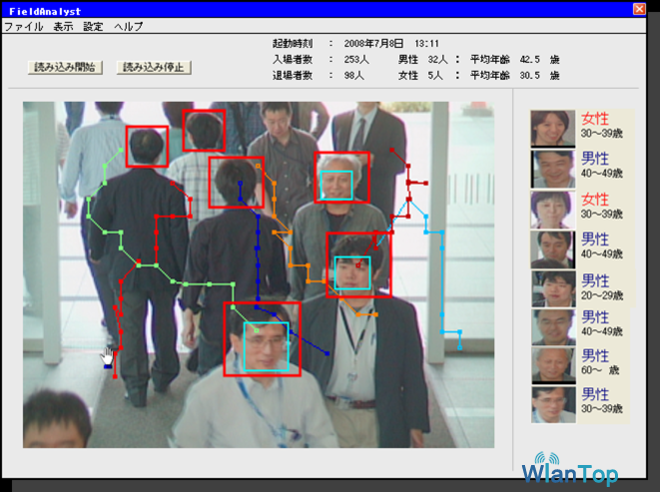Click the 男性 60~ 歳 label text

tap(600, 362)
